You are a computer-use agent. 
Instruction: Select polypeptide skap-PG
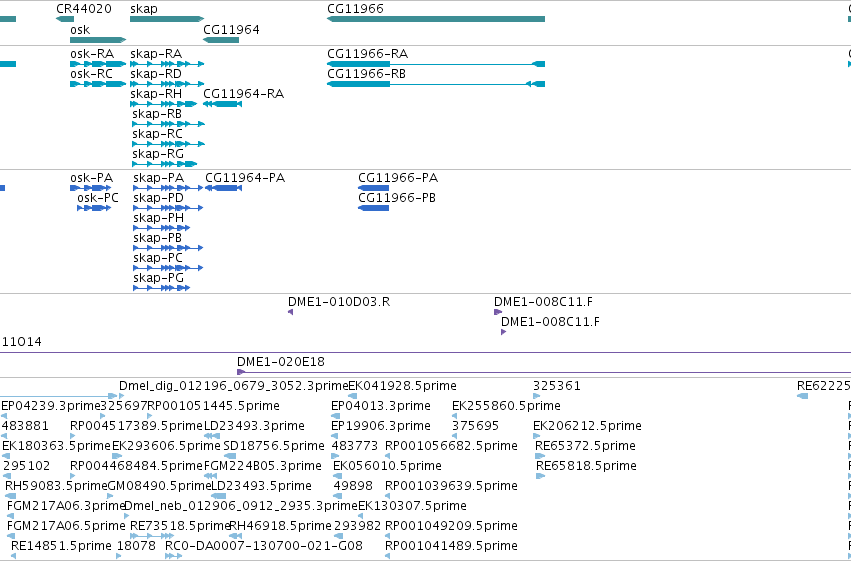(x=162, y=288)
